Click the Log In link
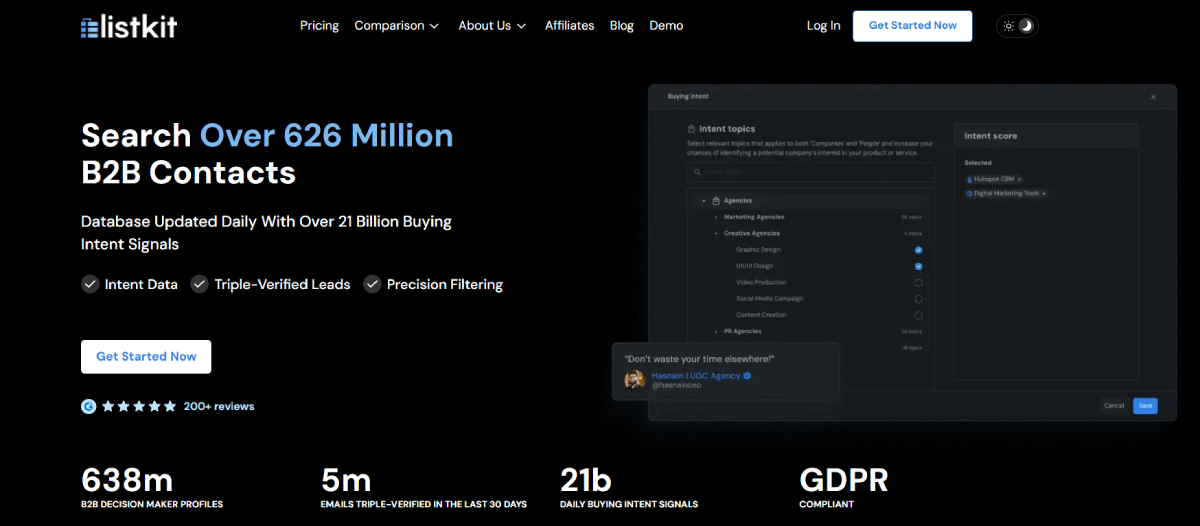Viewport: 1200px width, 526px height. point(823,26)
